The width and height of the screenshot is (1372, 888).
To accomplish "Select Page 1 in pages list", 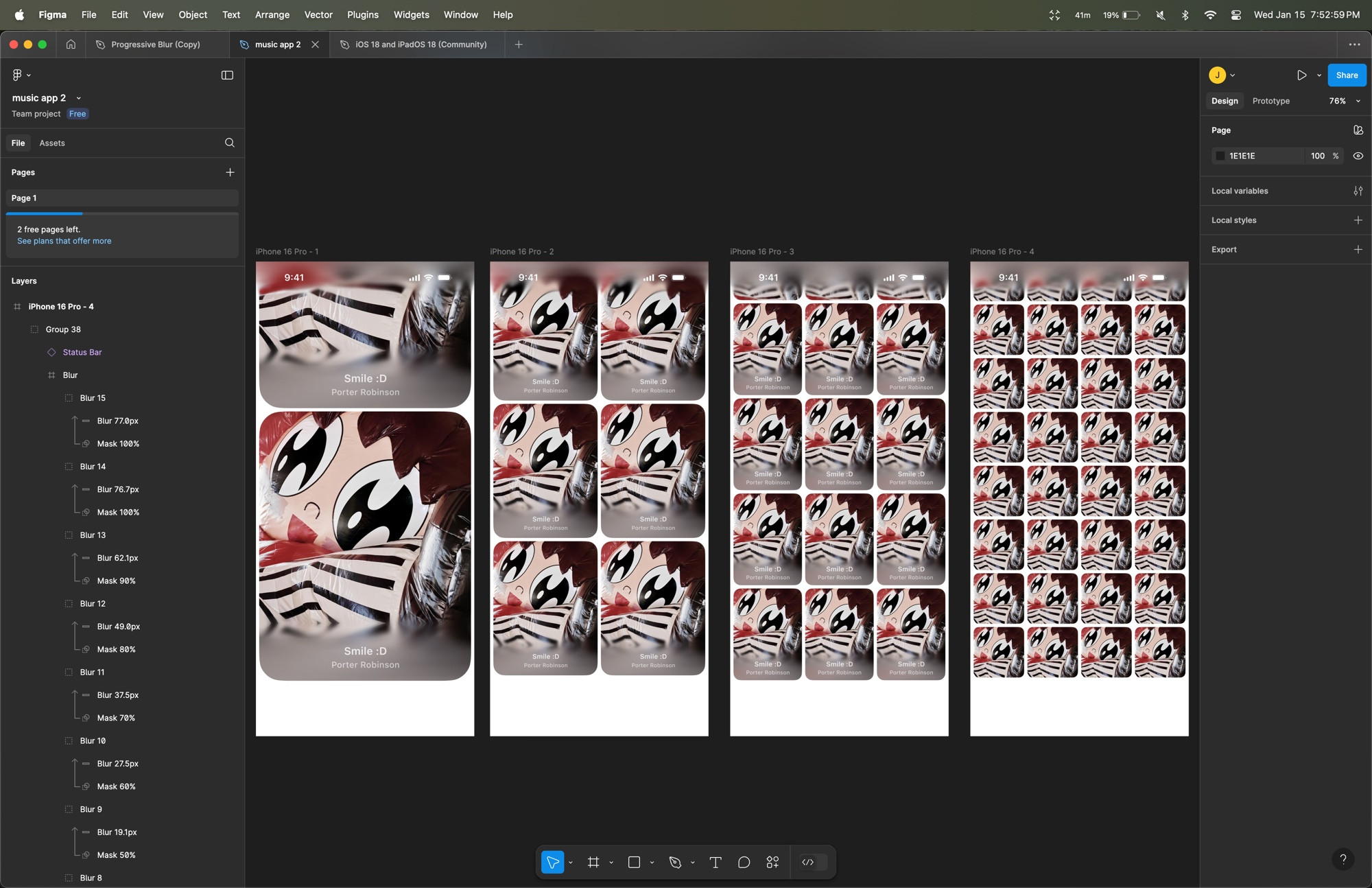I will click(122, 198).
